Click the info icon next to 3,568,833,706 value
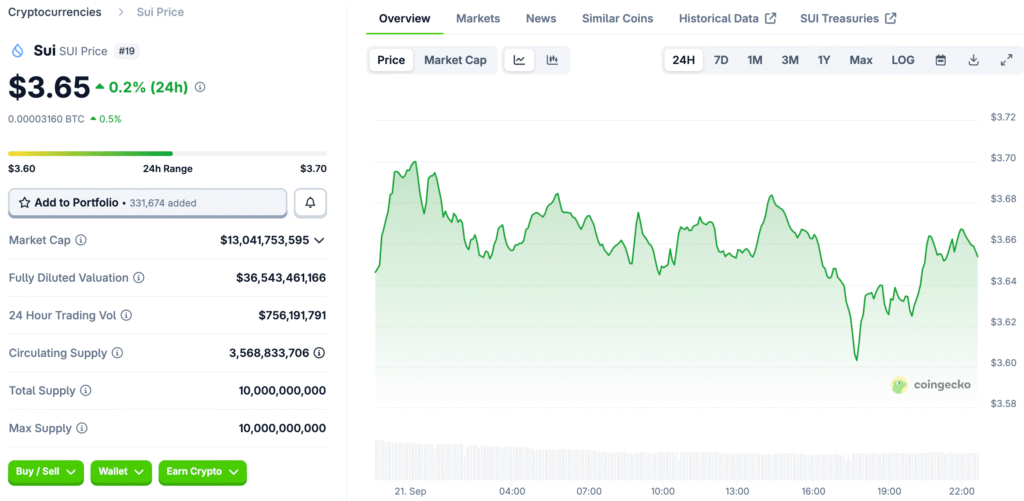Screen dimensions: 1024x501 click(319, 353)
